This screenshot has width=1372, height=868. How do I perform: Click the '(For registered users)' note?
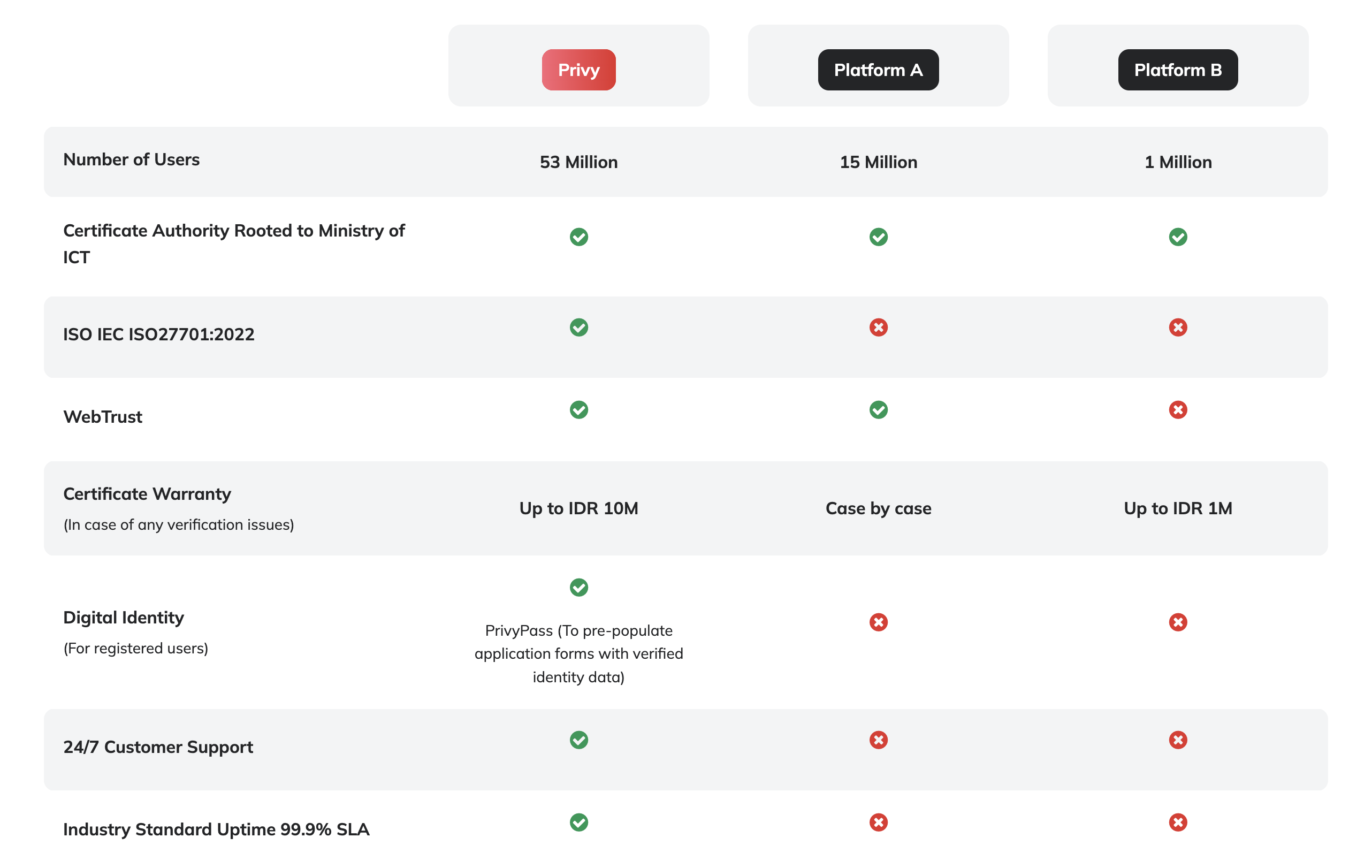(x=136, y=648)
